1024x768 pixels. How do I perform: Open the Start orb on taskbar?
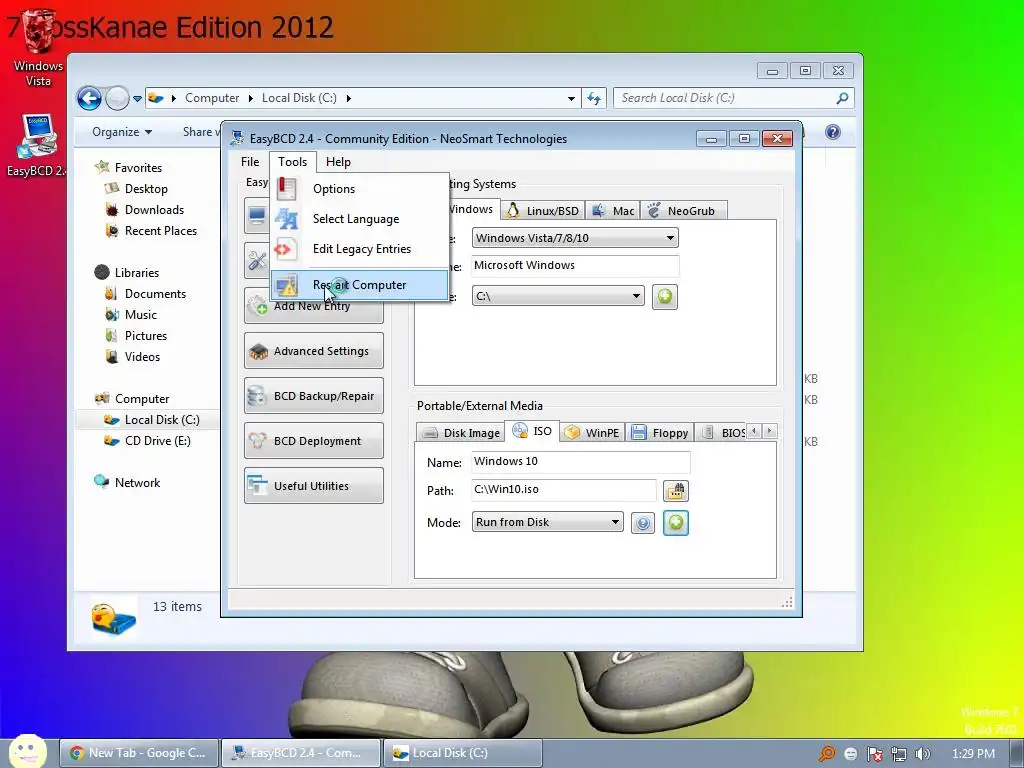pyautogui.click(x=27, y=751)
